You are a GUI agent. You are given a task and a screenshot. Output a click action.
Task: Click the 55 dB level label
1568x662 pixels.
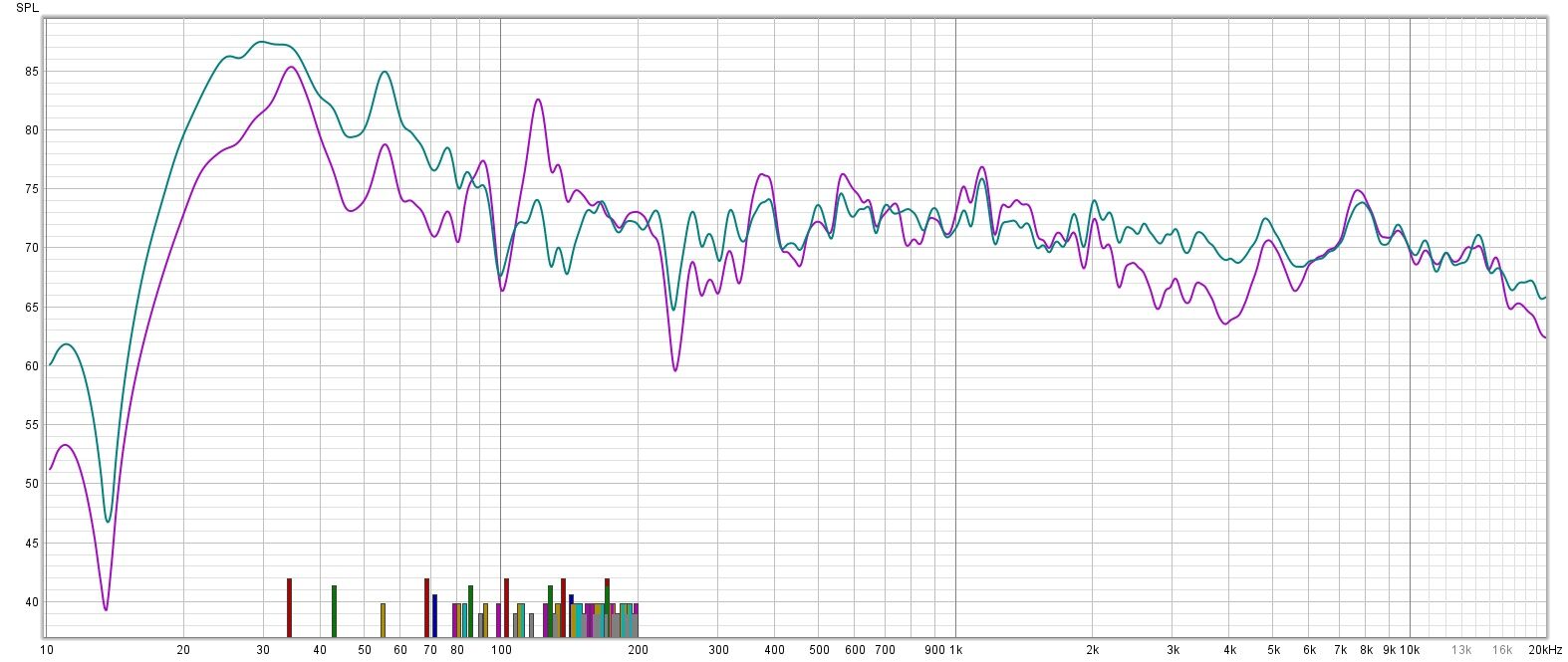(32, 425)
